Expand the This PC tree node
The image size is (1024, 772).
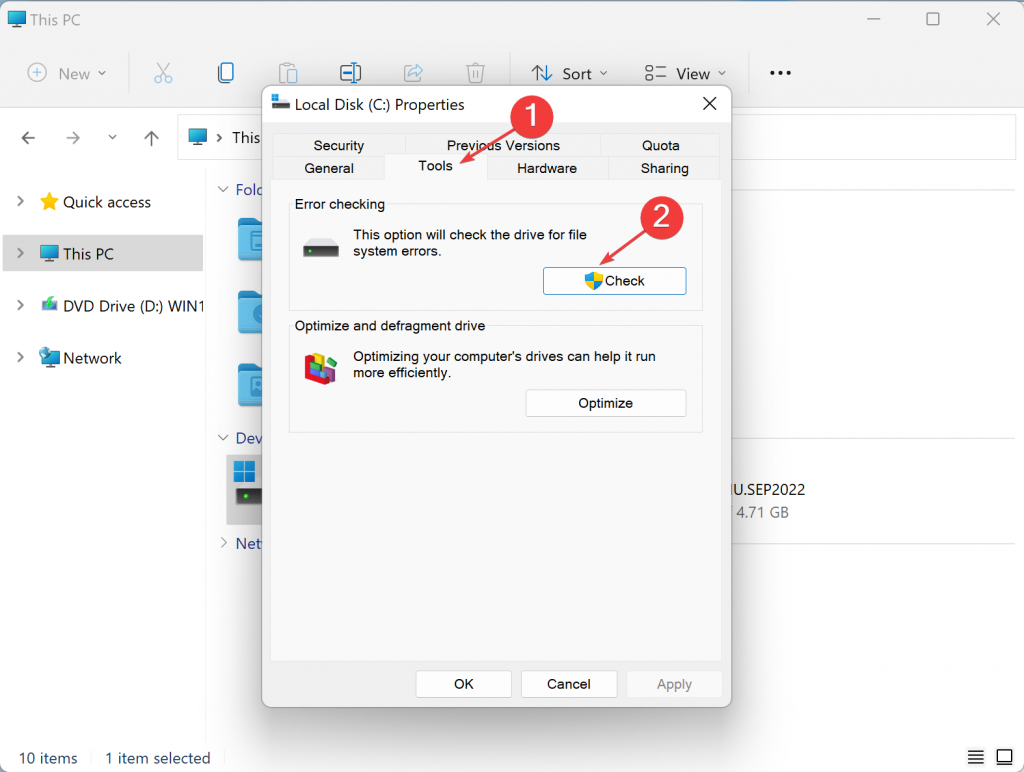pyautogui.click(x=20, y=253)
